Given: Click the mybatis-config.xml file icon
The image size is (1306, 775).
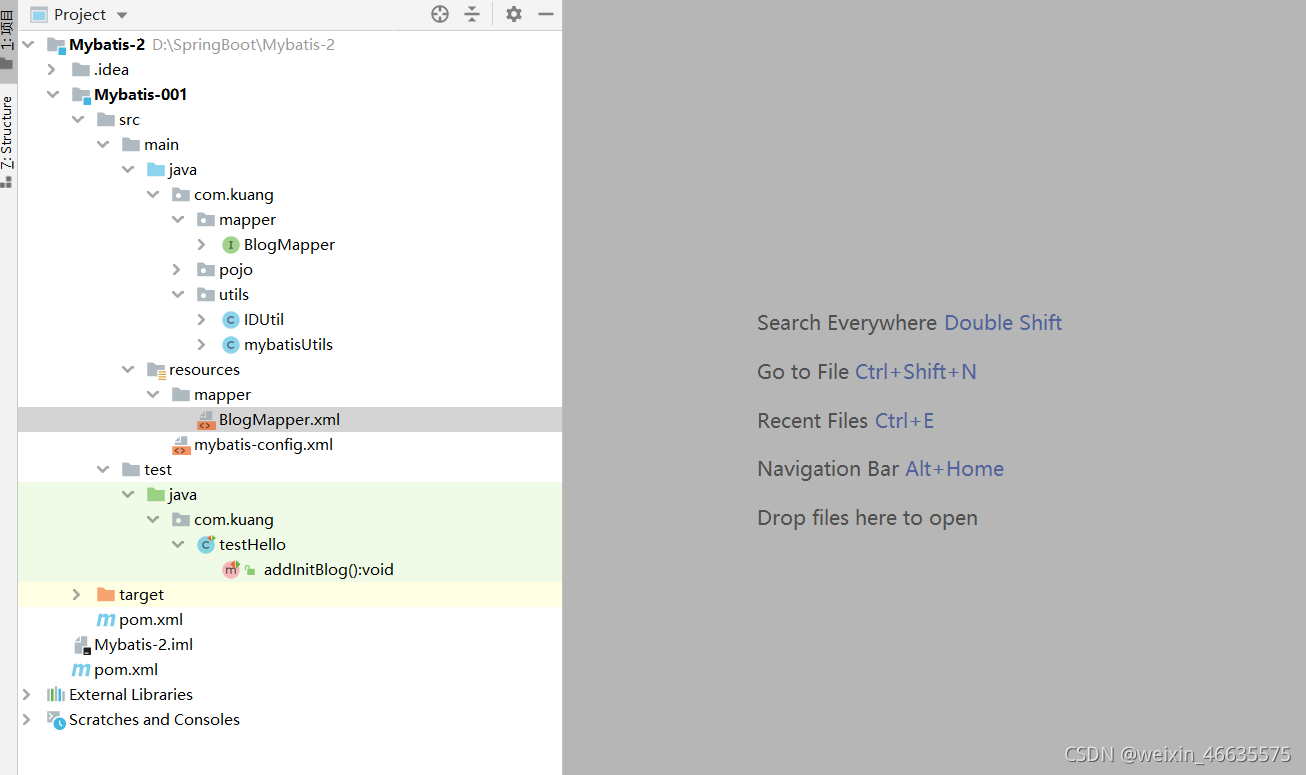Looking at the screenshot, I should tap(181, 445).
